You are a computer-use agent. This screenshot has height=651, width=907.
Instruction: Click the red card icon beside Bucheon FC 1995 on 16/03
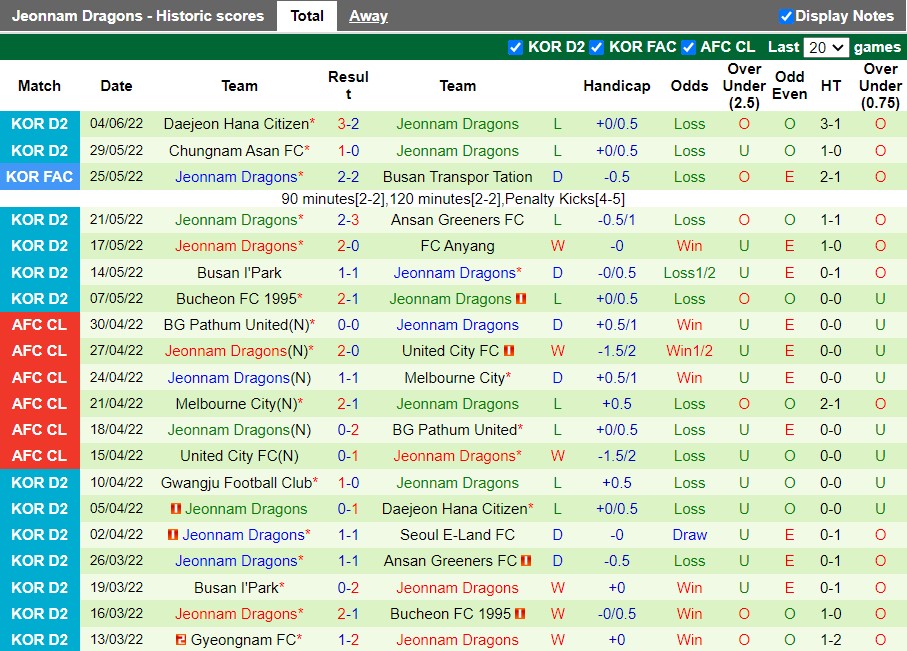point(521,613)
